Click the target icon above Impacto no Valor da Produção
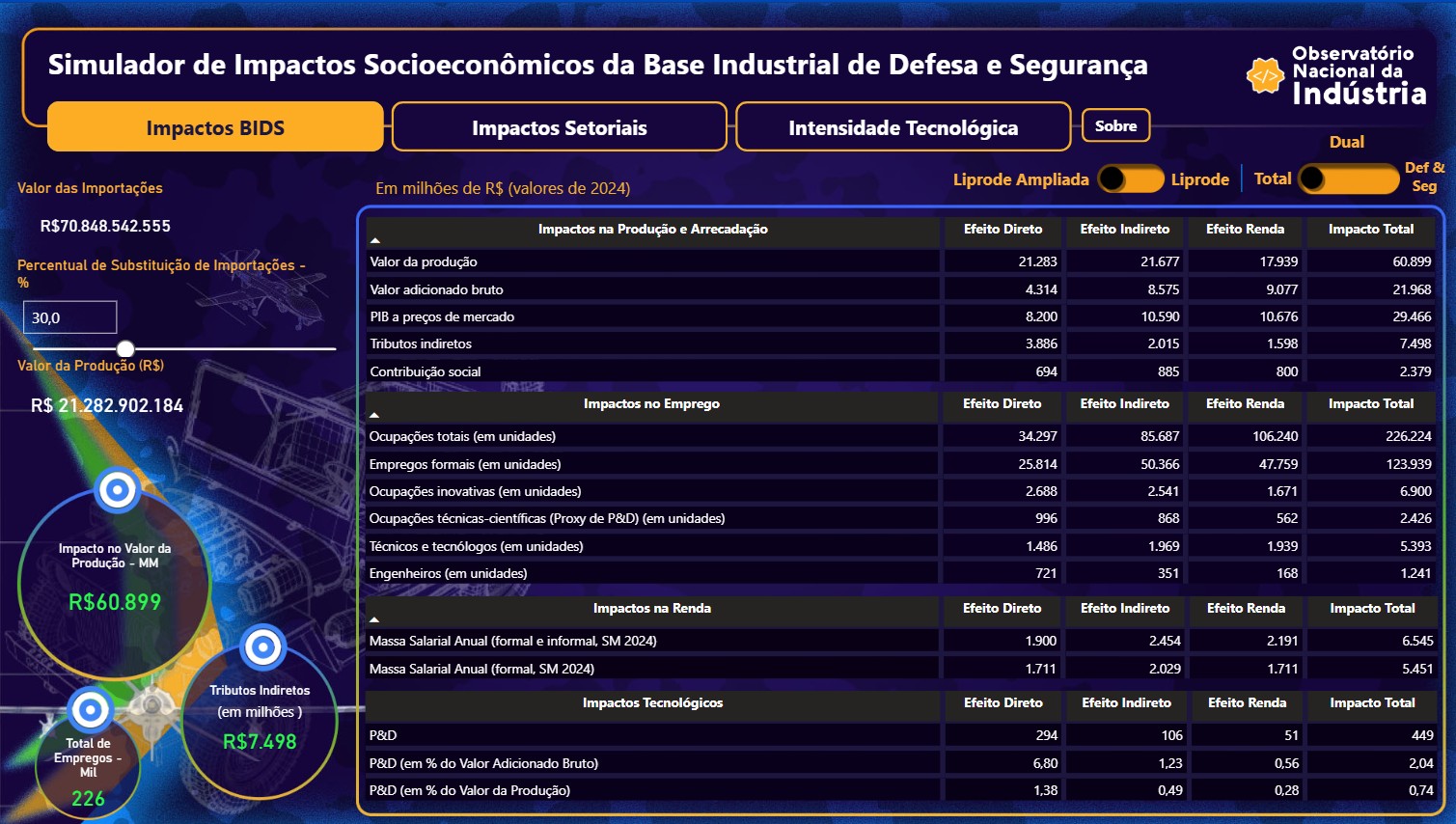 tap(118, 490)
